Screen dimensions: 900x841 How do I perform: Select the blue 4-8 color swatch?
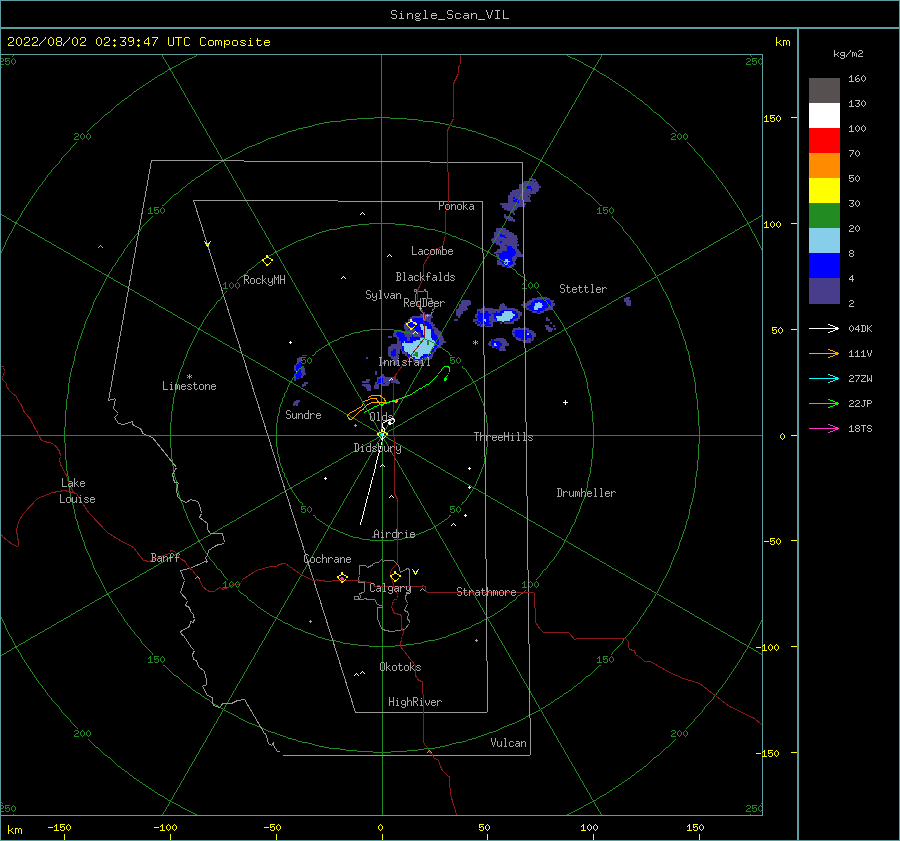824,265
